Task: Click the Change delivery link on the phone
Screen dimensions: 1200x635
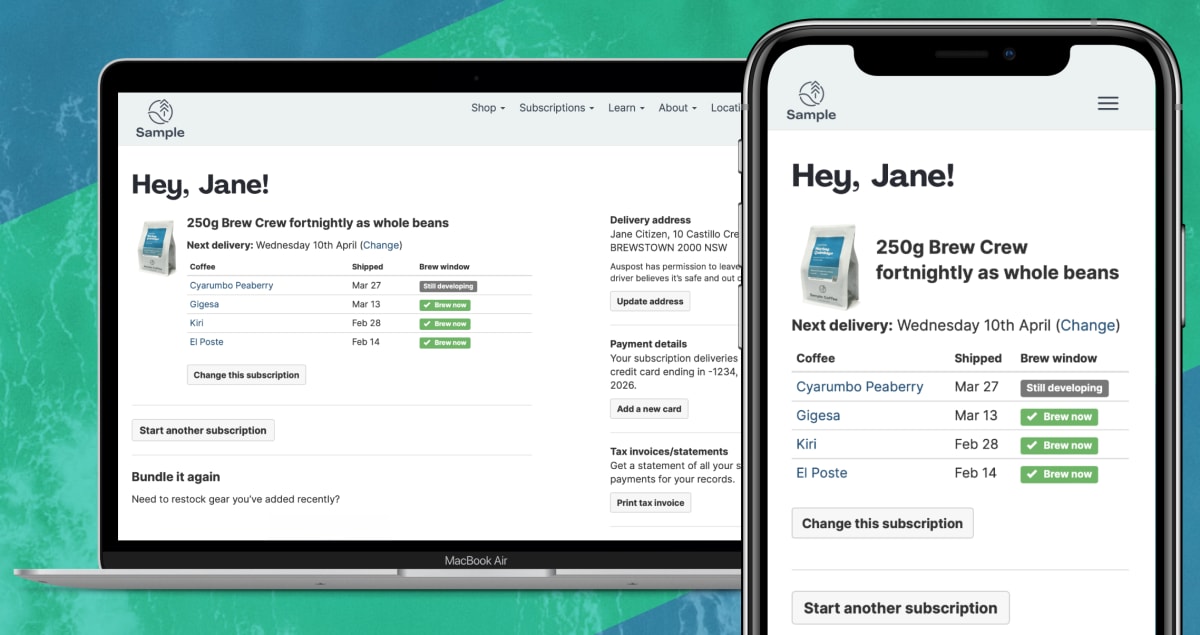Action: tap(1088, 325)
